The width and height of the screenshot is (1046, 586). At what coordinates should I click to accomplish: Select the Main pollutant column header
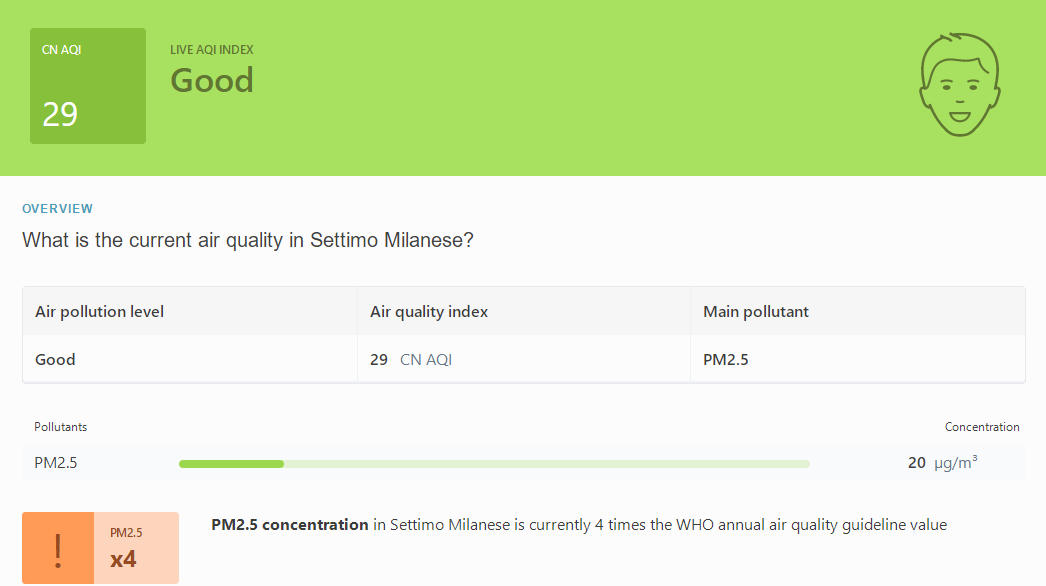point(756,312)
